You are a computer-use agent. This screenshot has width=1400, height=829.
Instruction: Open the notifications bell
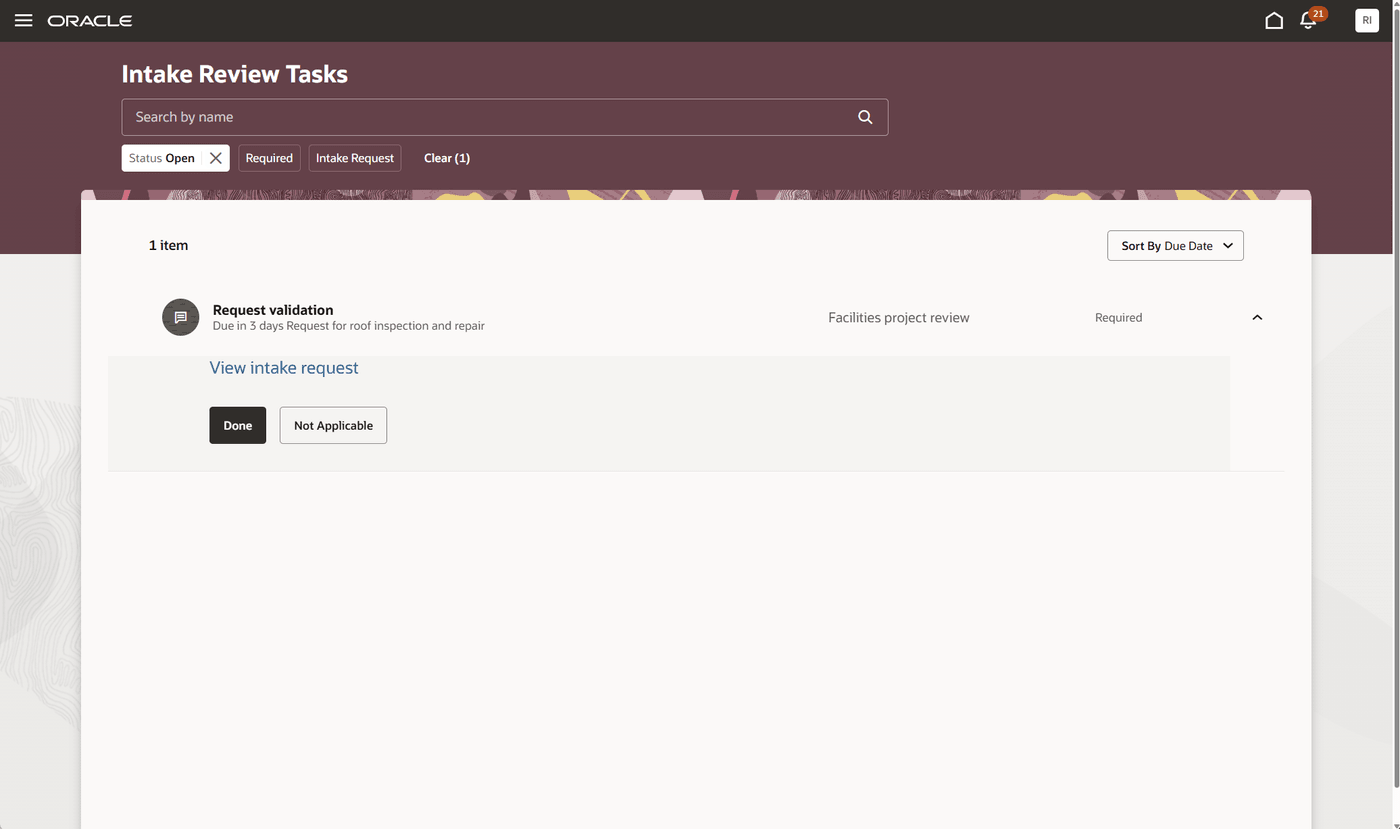(1308, 20)
